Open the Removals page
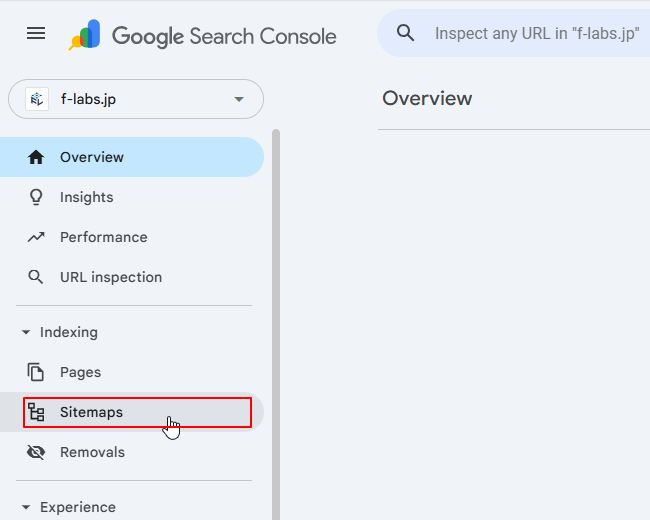This screenshot has height=520, width=650. pos(132,452)
